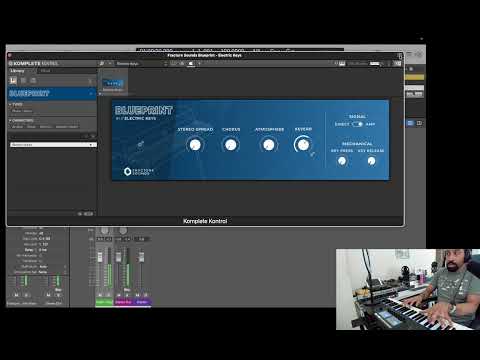Click the Komplete Kontrol logo
480x360 pixels.
pos(33,63)
